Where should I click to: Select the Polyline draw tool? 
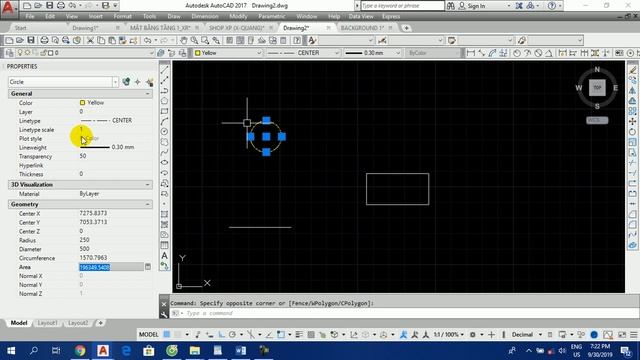click(164, 90)
